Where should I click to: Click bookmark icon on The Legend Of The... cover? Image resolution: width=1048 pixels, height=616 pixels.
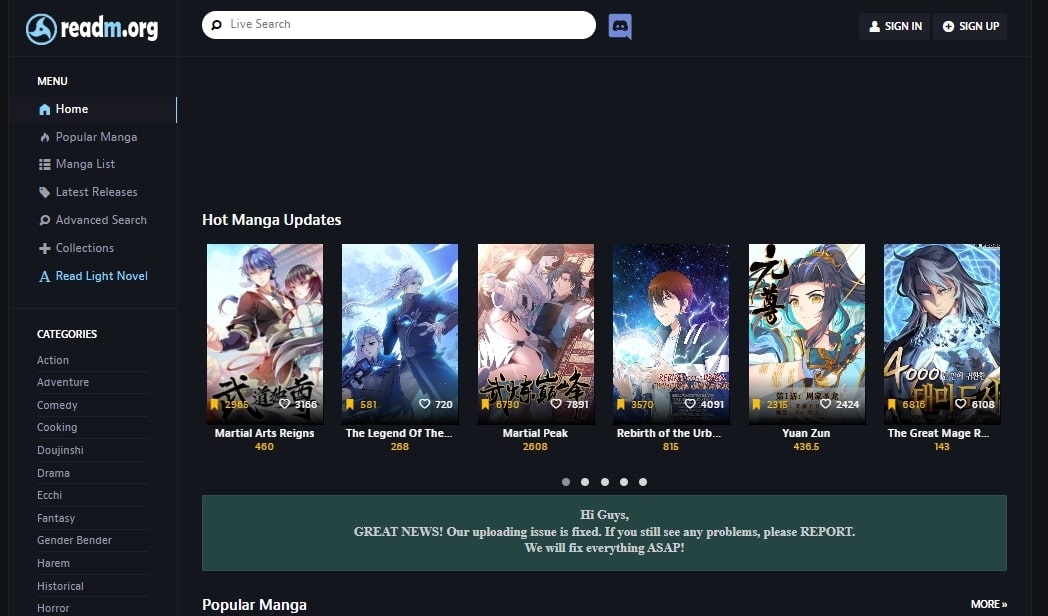[x=350, y=404]
